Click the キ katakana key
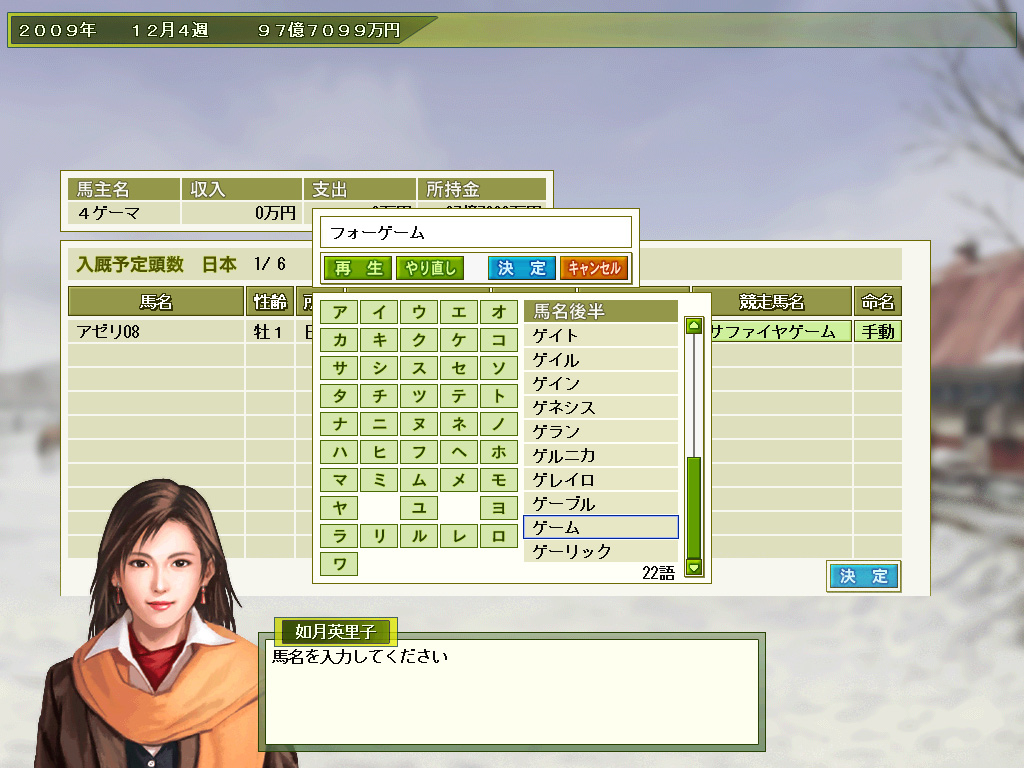Image resolution: width=1024 pixels, height=768 pixels. pyautogui.click(x=379, y=340)
